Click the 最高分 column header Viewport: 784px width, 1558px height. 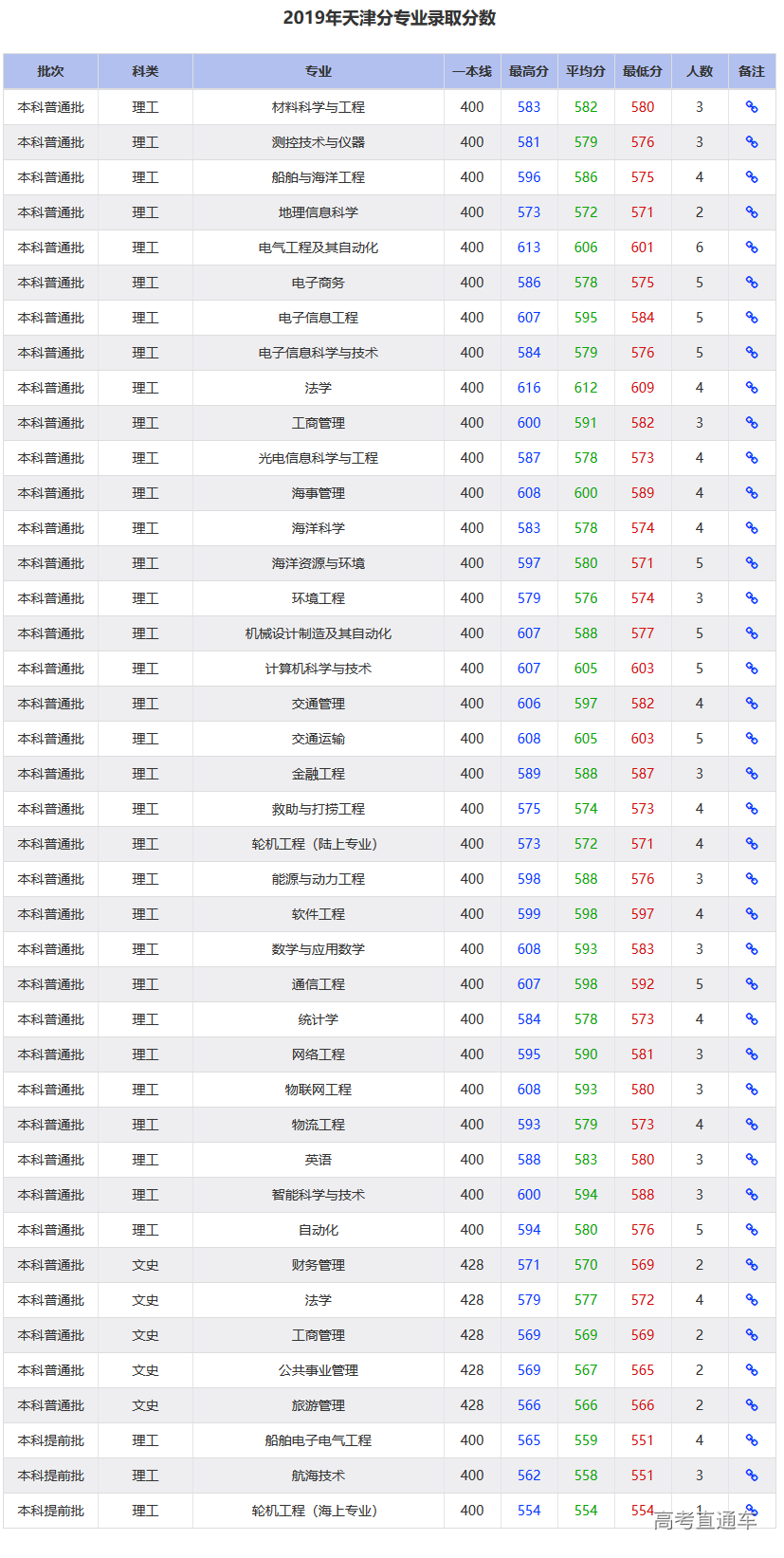(528, 71)
